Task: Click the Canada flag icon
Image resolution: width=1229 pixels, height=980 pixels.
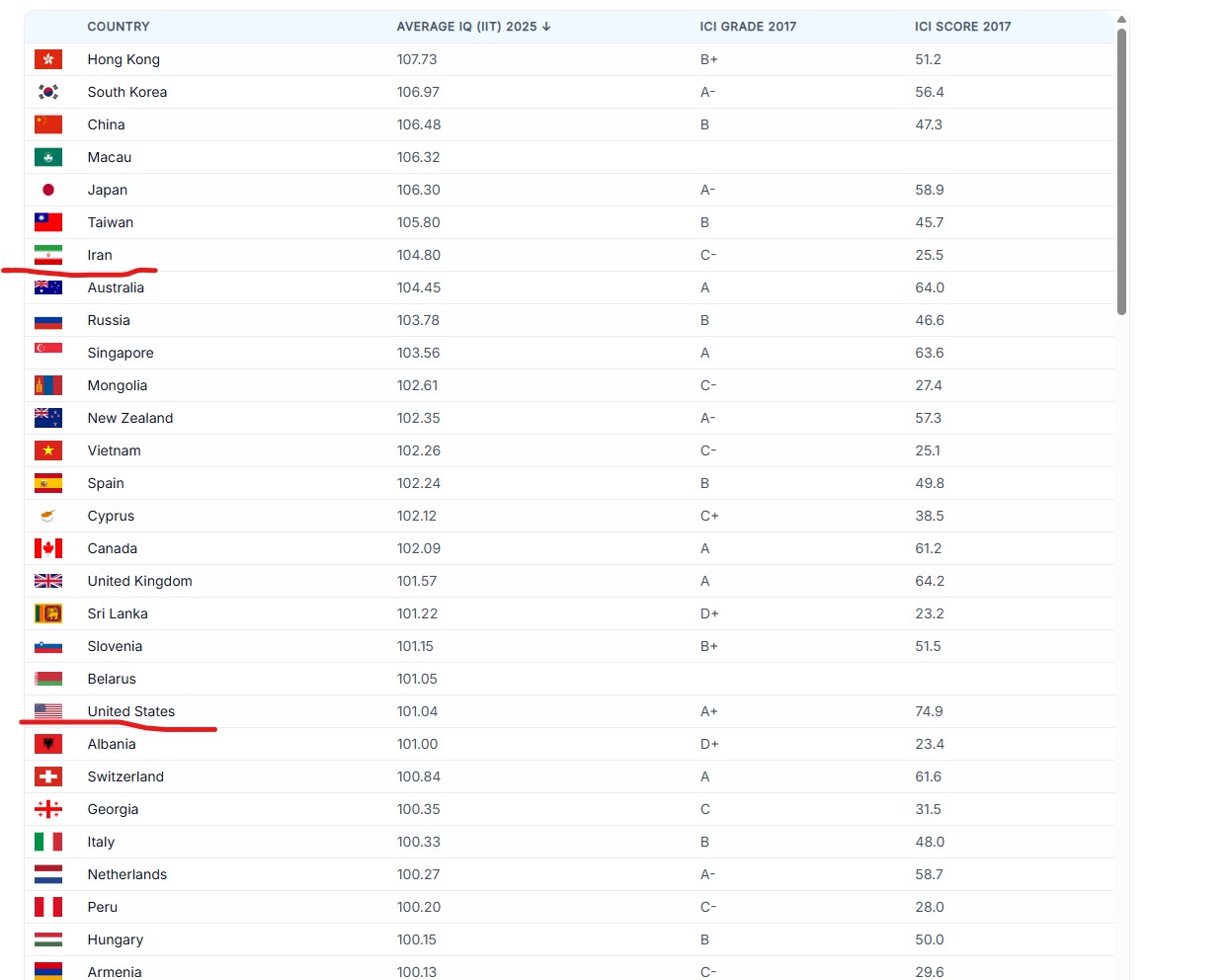Action: coord(48,548)
